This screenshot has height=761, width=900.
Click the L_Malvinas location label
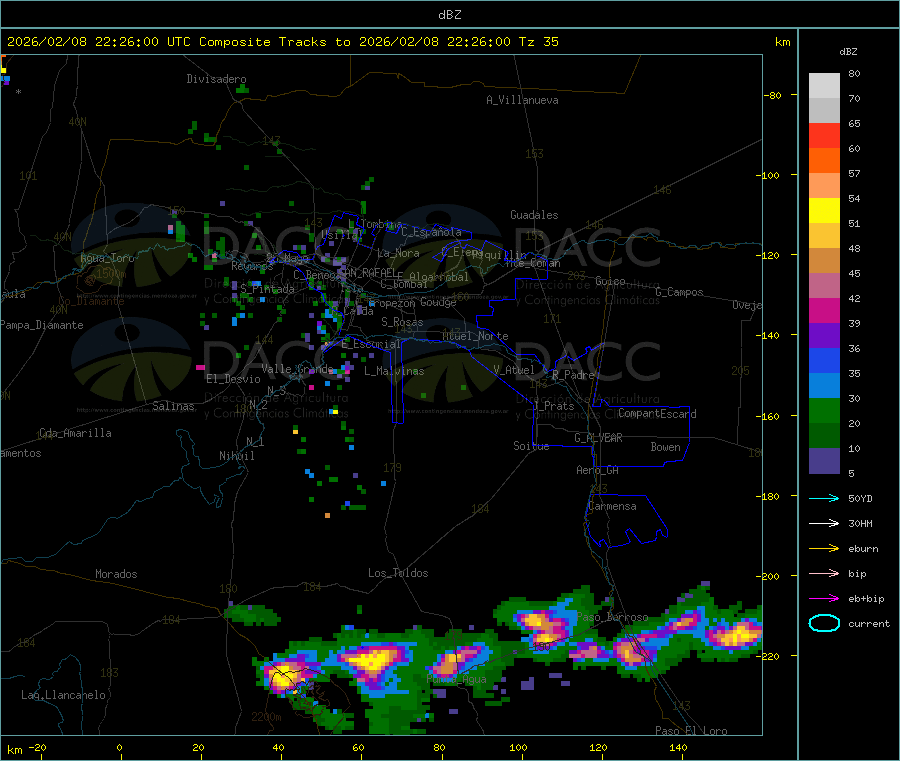pos(394,371)
